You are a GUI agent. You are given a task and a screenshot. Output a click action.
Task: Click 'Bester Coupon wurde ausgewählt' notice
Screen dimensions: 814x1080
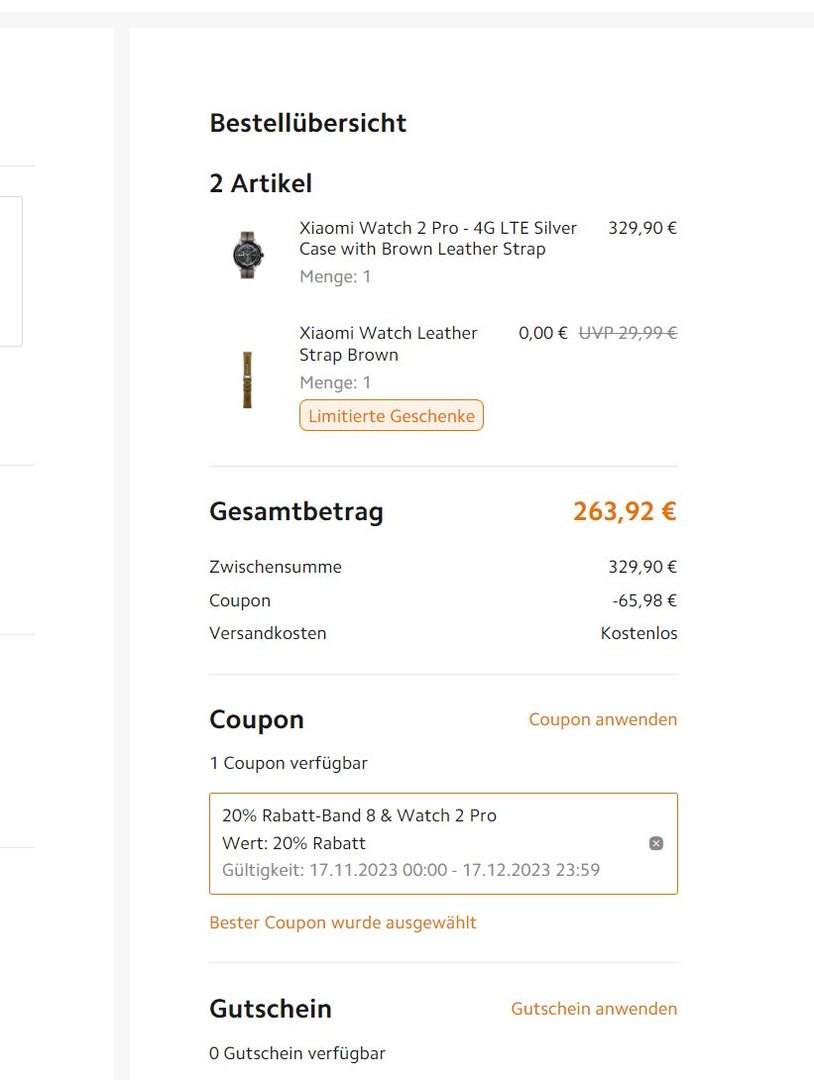point(343,922)
